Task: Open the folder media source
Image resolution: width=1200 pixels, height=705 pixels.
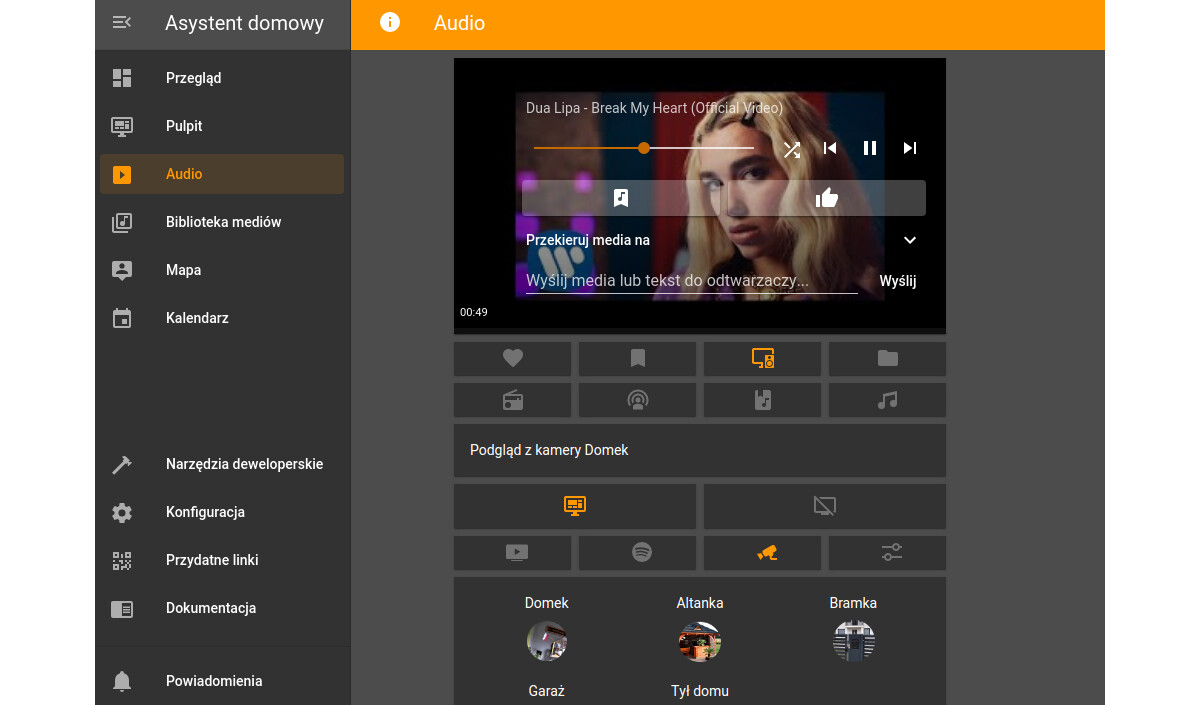Action: click(x=888, y=358)
